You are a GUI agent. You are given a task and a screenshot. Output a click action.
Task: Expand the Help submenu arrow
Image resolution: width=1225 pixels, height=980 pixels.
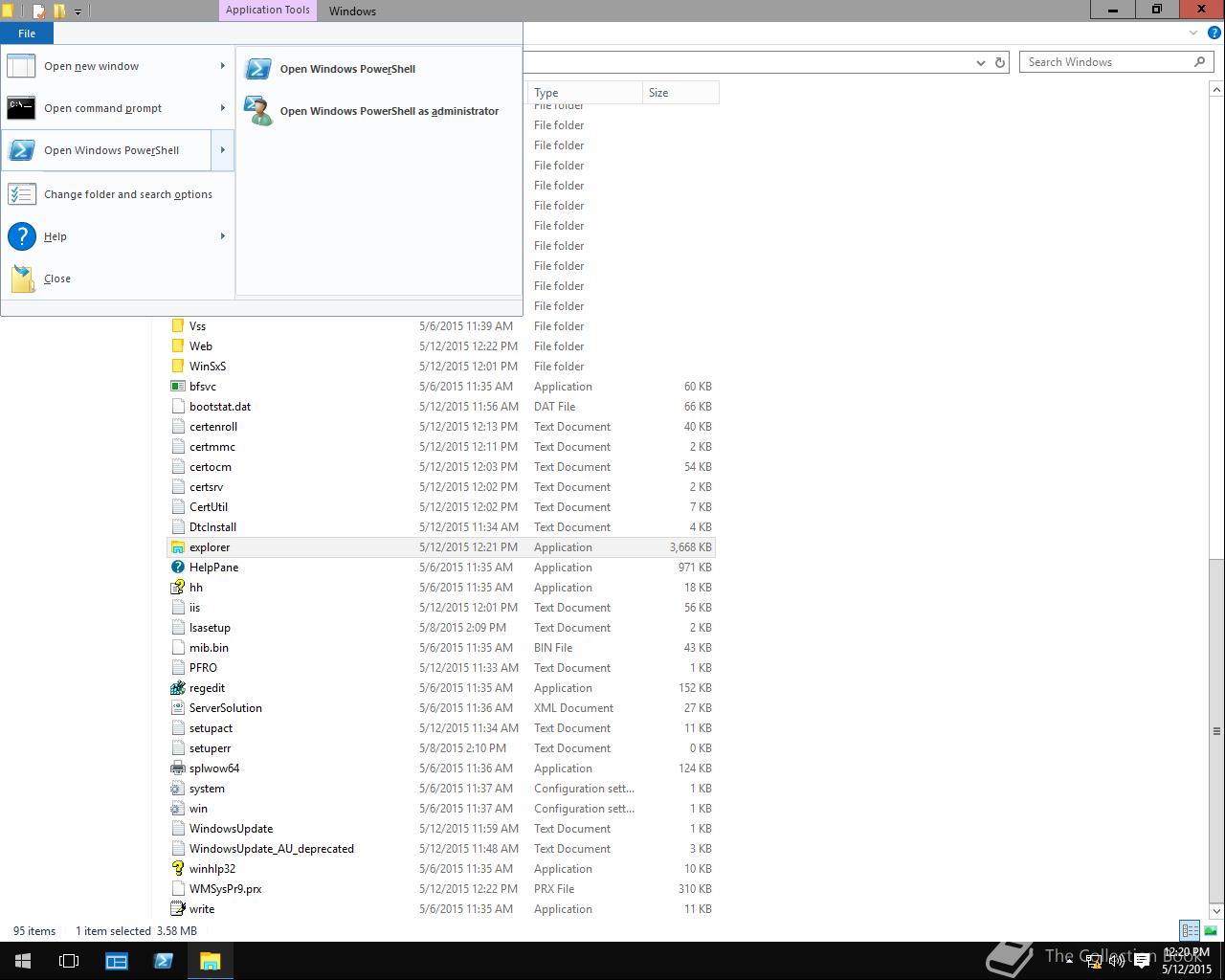pos(223,236)
